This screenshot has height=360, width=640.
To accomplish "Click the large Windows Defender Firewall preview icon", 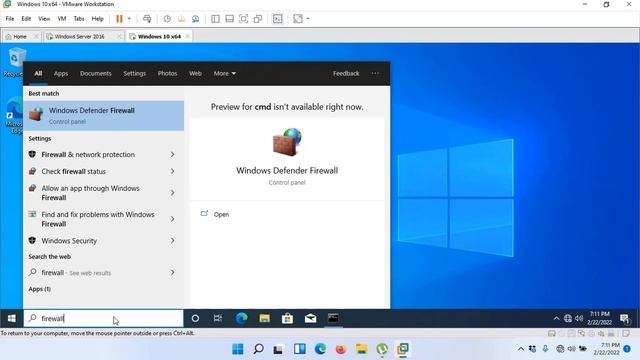I will pyautogui.click(x=287, y=142).
